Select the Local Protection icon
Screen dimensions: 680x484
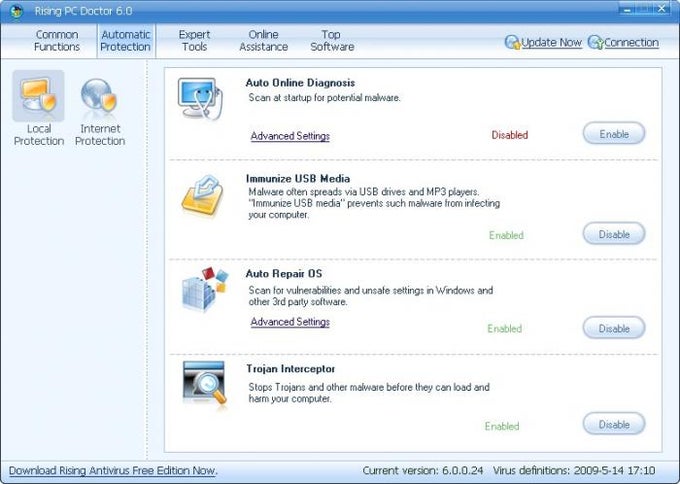coord(38,95)
